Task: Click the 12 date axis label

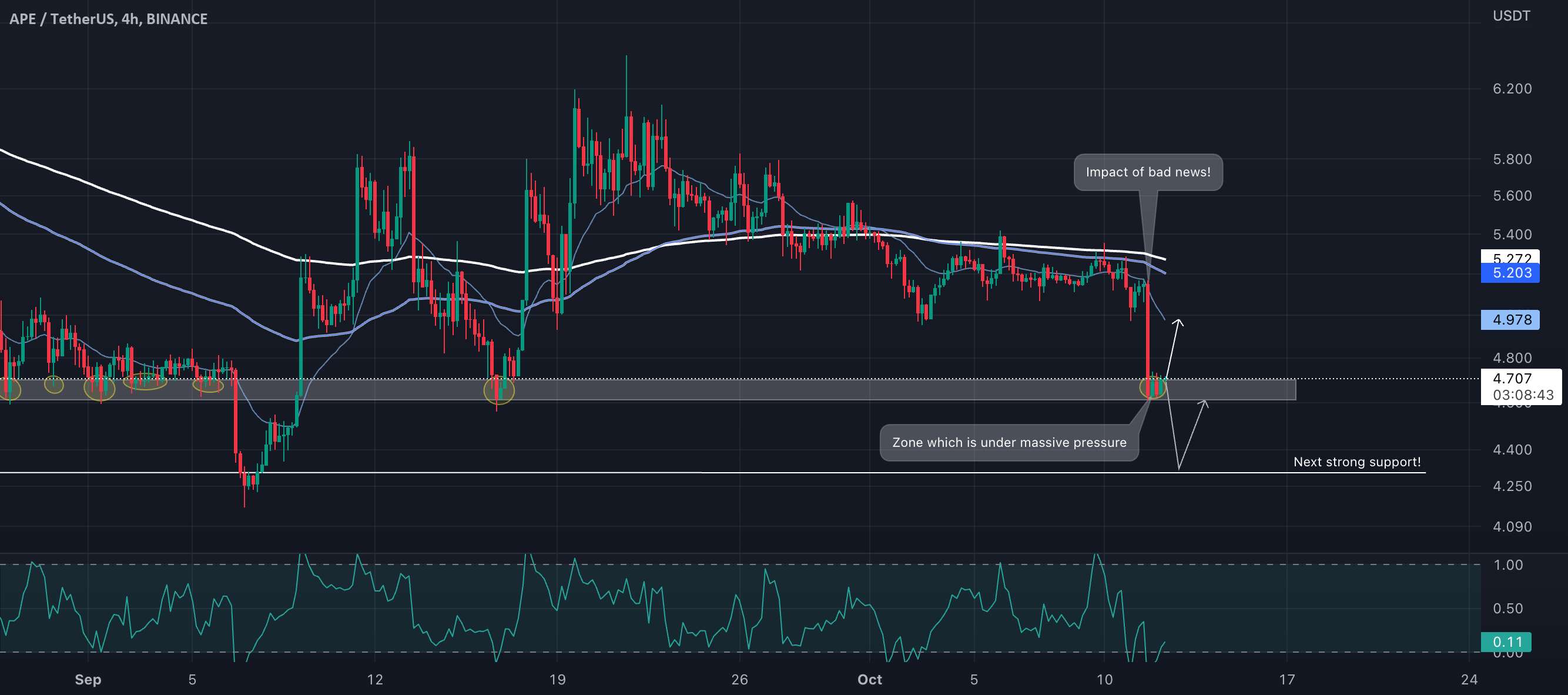Action: (x=375, y=680)
